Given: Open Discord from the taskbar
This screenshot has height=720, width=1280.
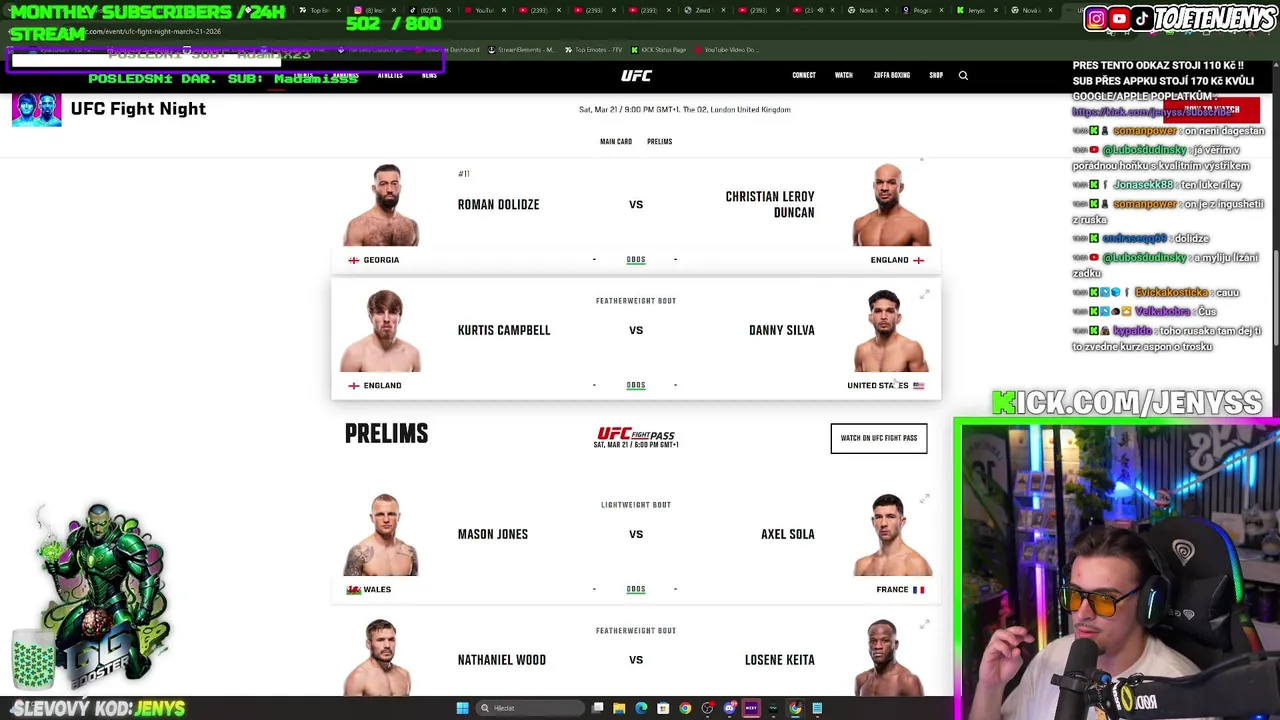Looking at the screenshot, I should 729,708.
